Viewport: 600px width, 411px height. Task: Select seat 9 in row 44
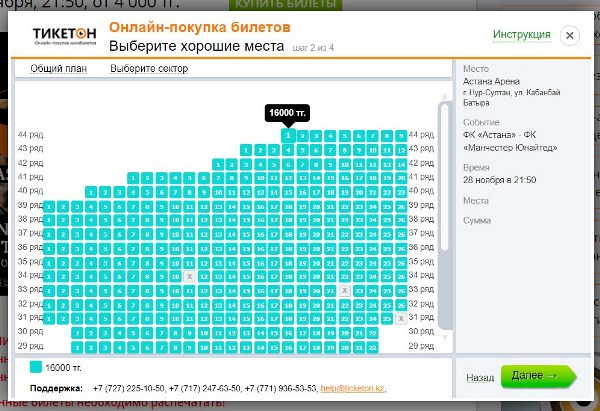pos(401,135)
